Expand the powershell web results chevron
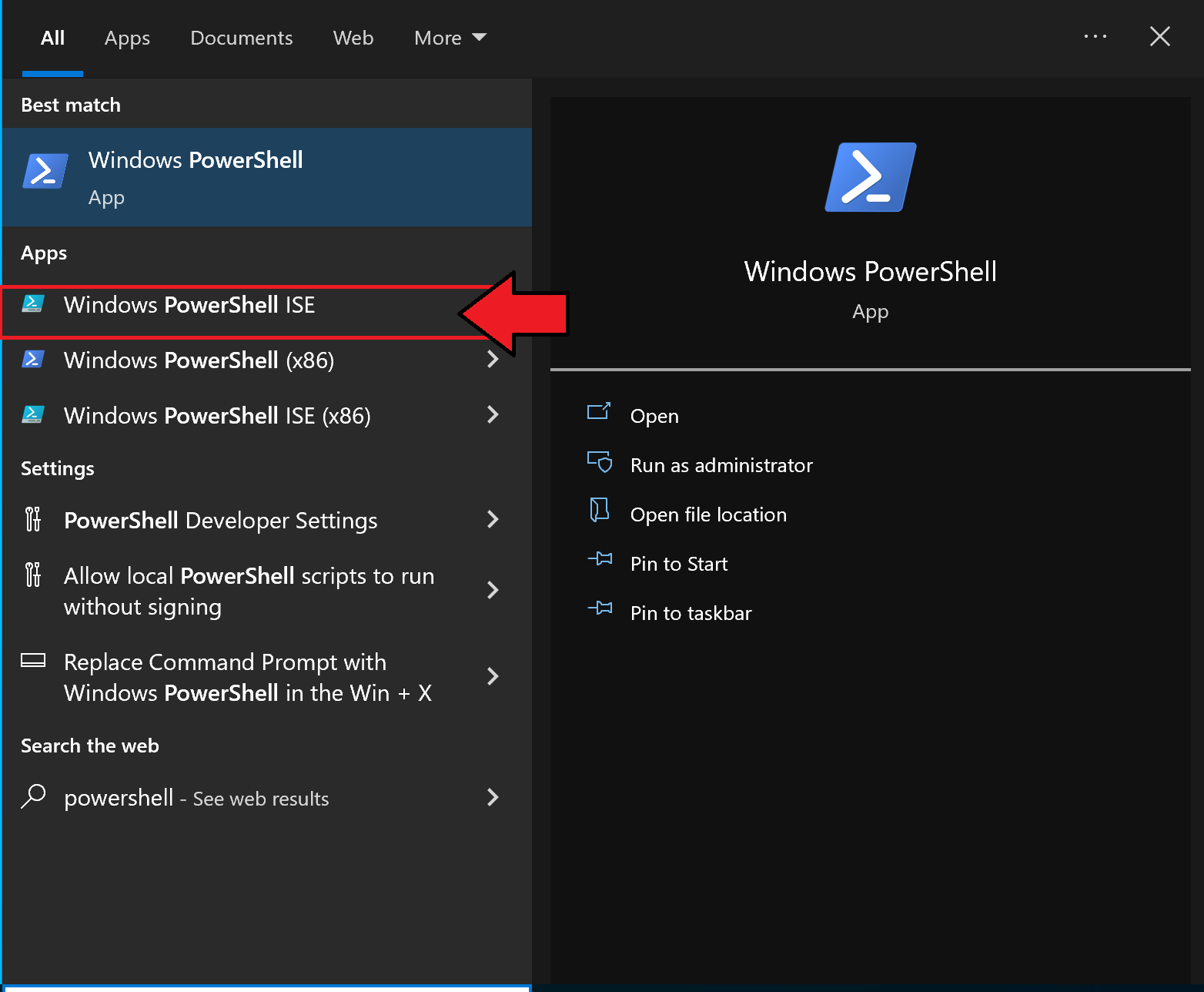 tap(493, 797)
